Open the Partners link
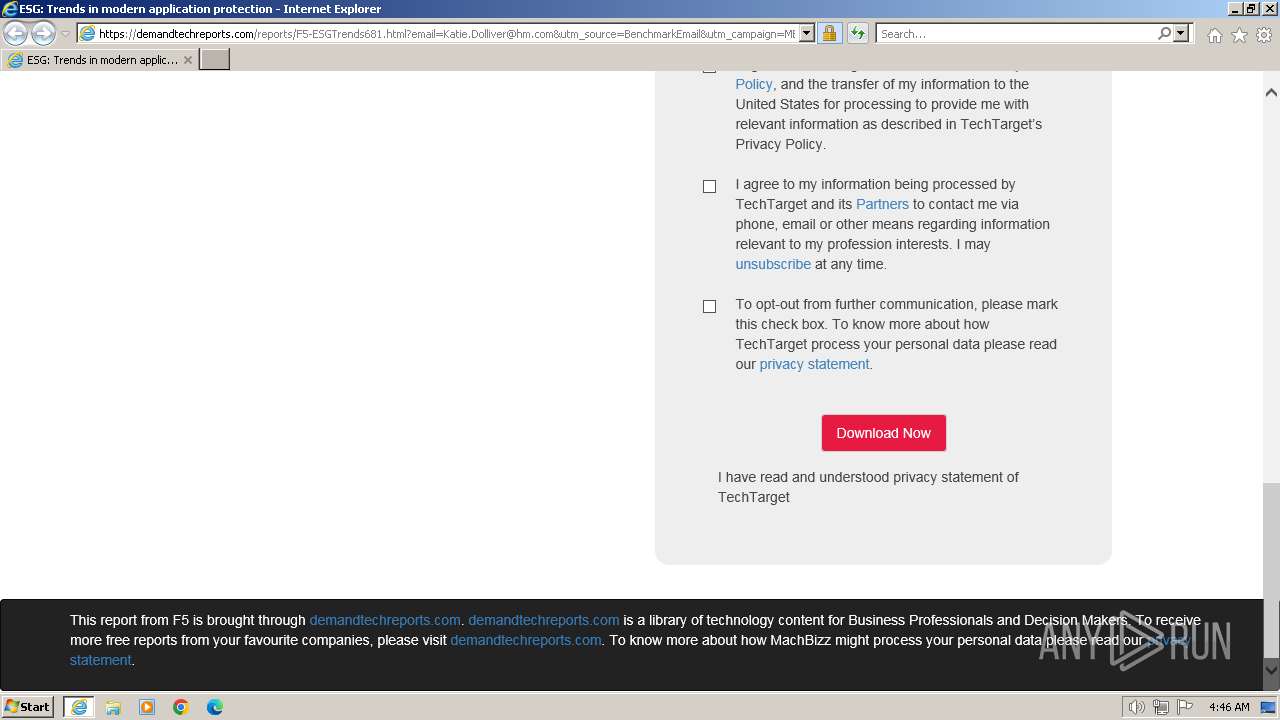 882,204
